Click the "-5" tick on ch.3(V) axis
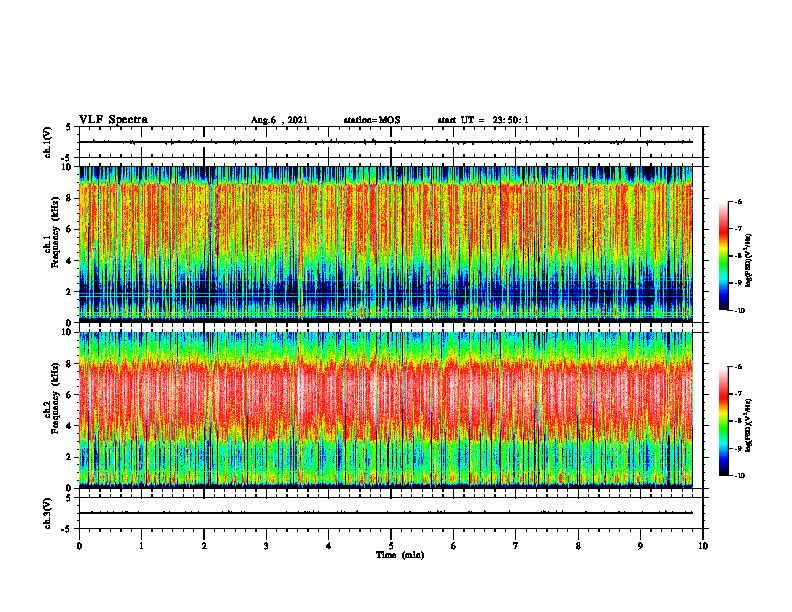 pos(66,529)
